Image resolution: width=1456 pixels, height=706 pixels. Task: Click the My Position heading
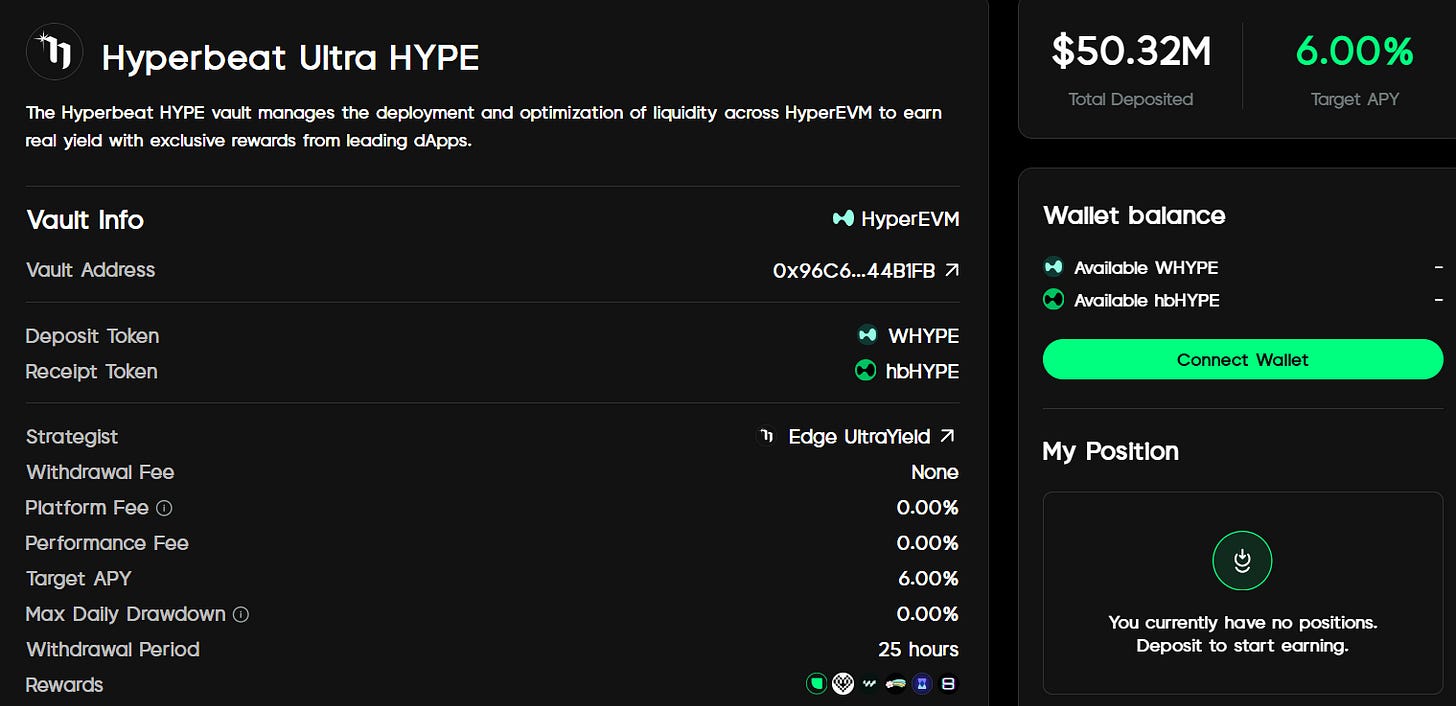[1111, 451]
